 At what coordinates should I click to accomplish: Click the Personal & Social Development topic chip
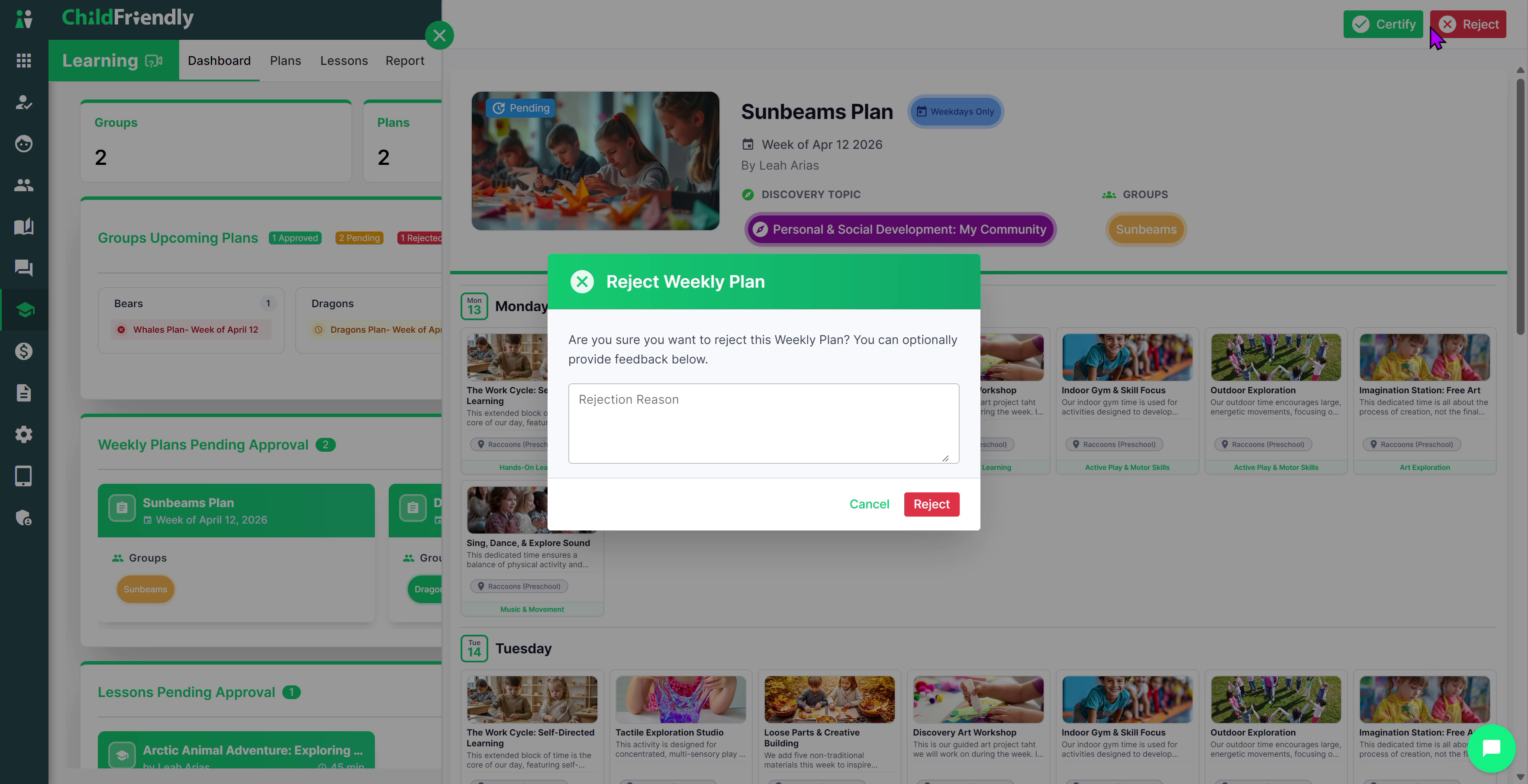click(900, 229)
